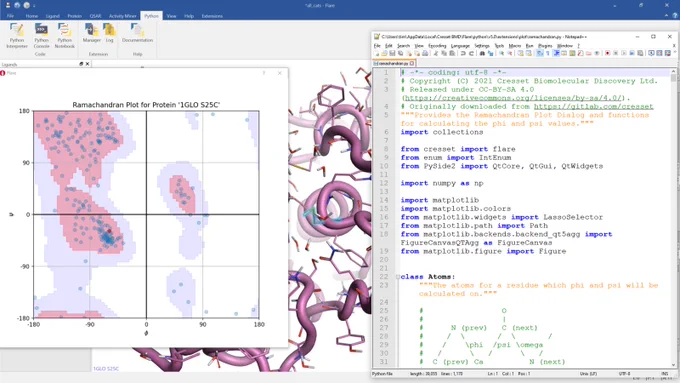Viewport: 680px width, 383px height.
Task: Click the 'Python file' status bar entry
Action: [x=382, y=373]
